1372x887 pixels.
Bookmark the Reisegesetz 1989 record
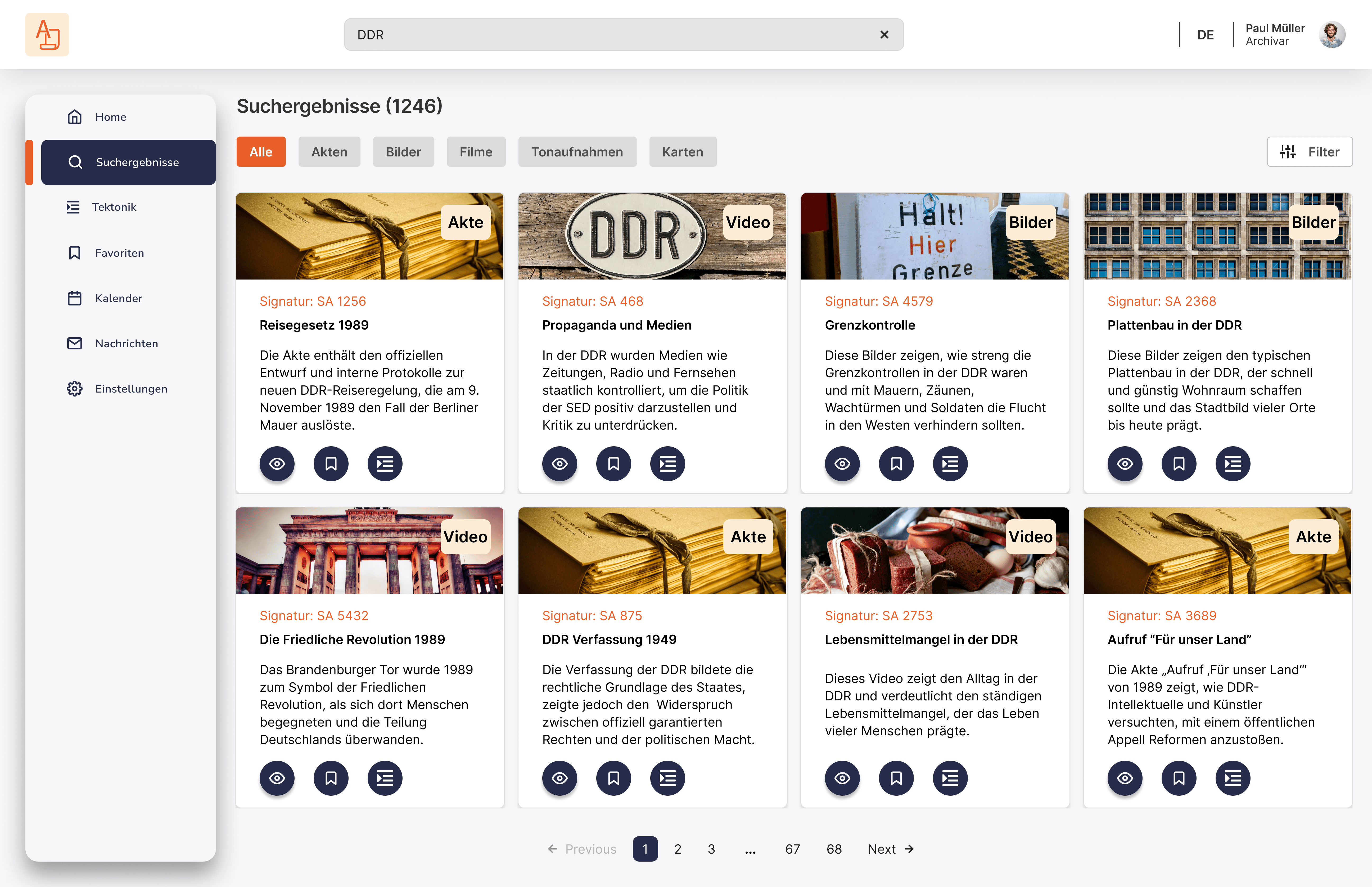tap(331, 464)
